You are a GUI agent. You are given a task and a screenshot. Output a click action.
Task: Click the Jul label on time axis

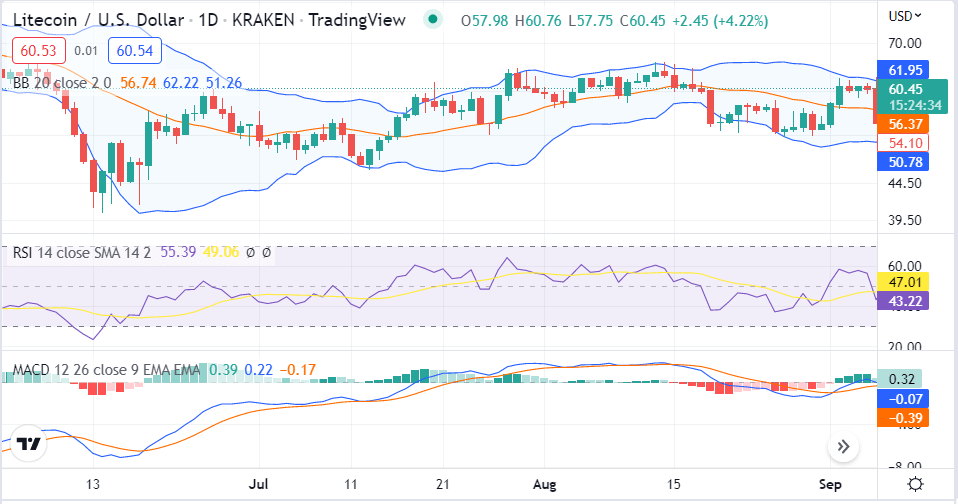258,484
